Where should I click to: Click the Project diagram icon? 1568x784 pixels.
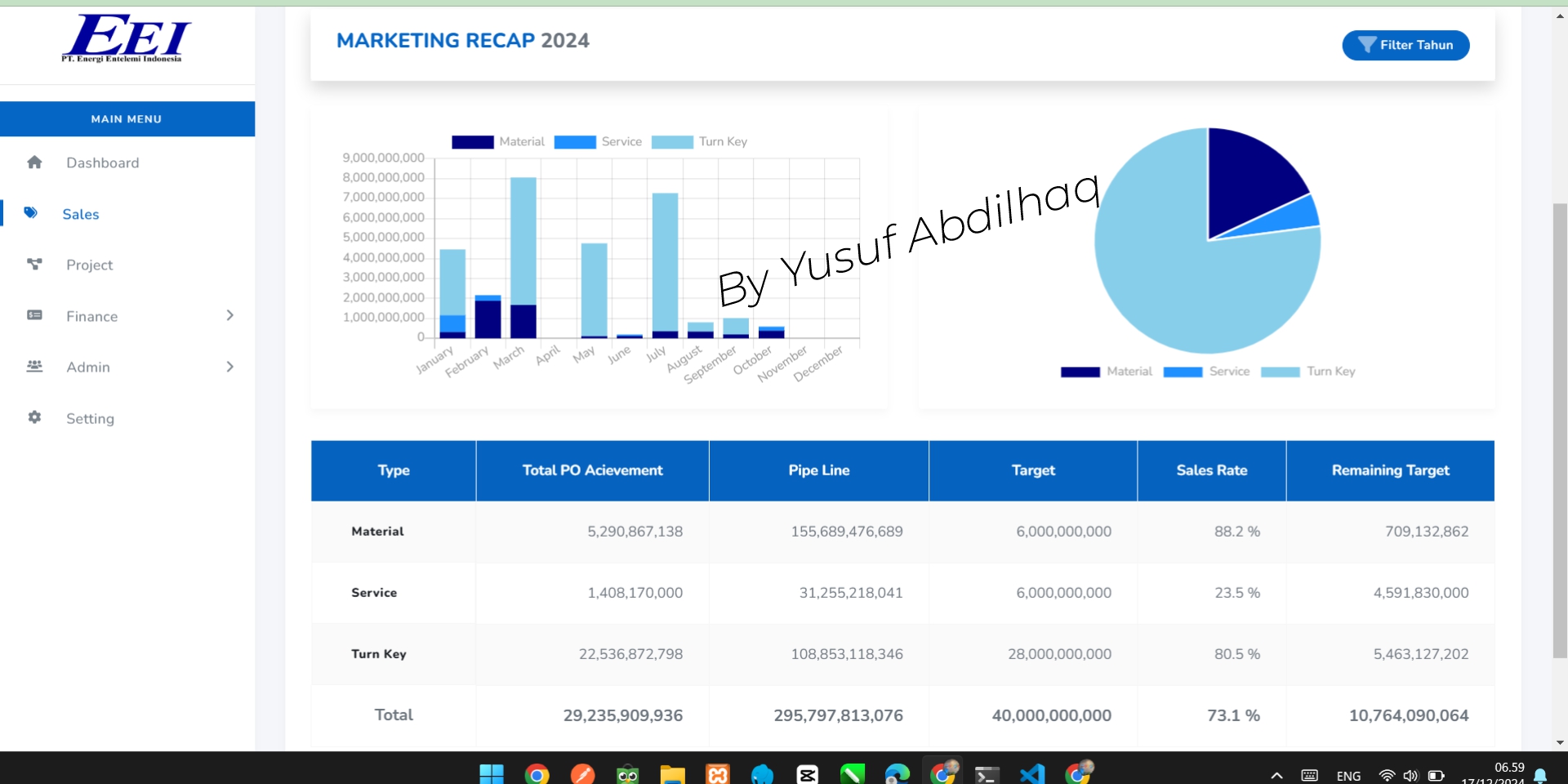coord(34,264)
